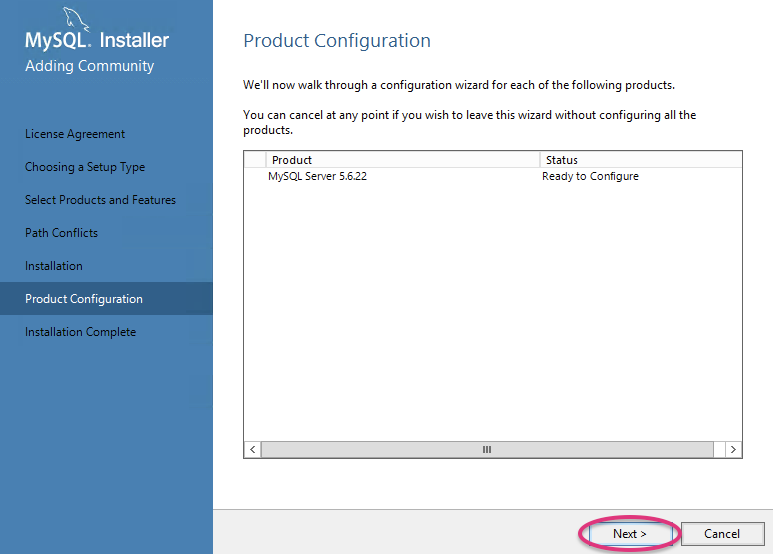
Task: Cancel the configuration wizard
Action: (x=721, y=534)
